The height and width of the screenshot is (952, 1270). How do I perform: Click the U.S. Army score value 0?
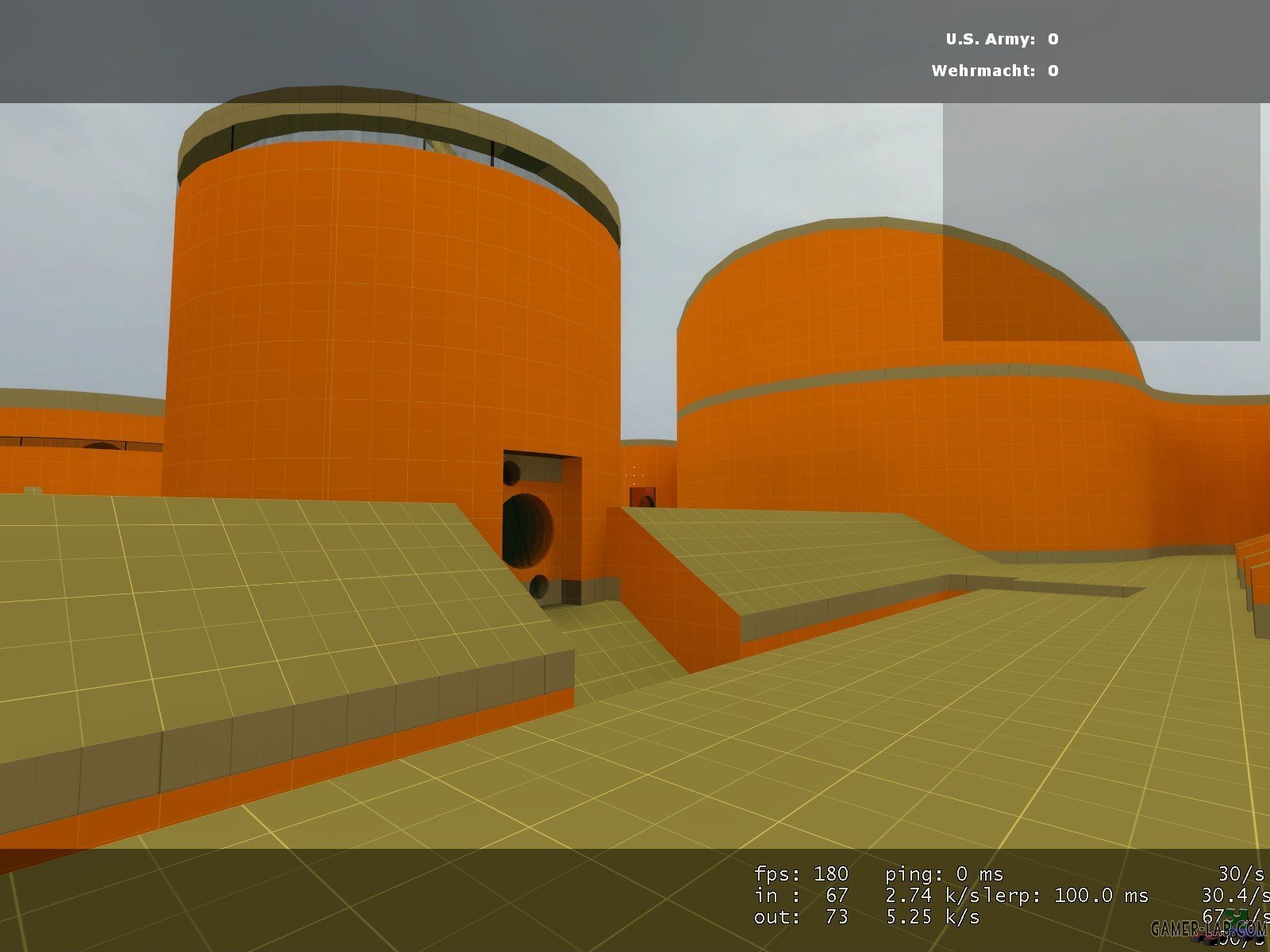coord(1053,39)
